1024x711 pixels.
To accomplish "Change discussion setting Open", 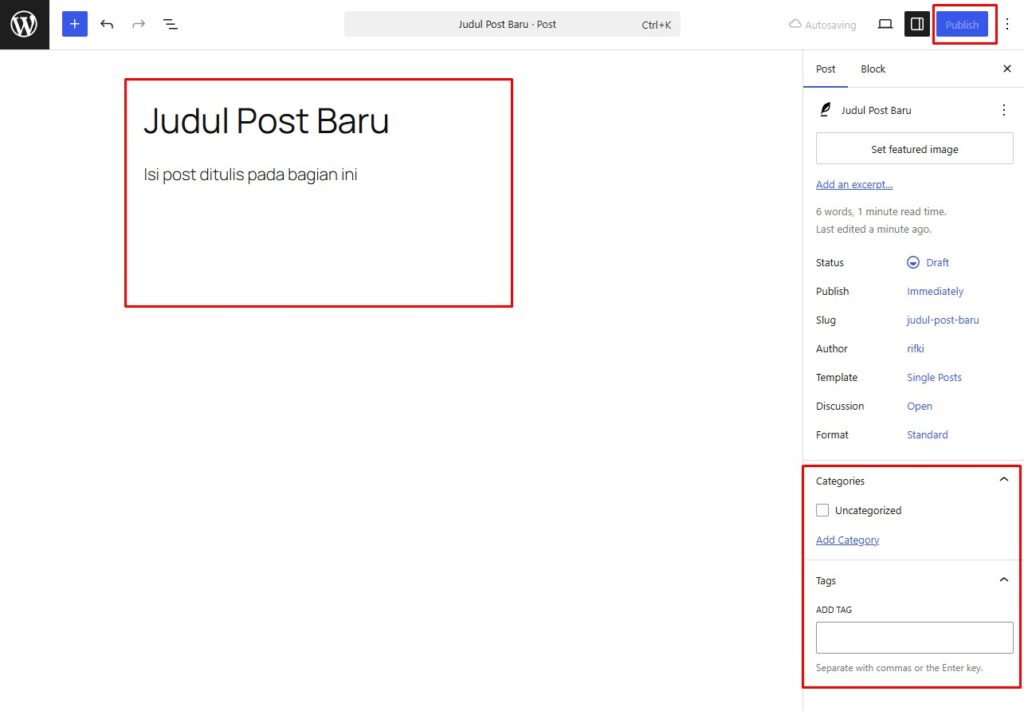I will tap(919, 406).
